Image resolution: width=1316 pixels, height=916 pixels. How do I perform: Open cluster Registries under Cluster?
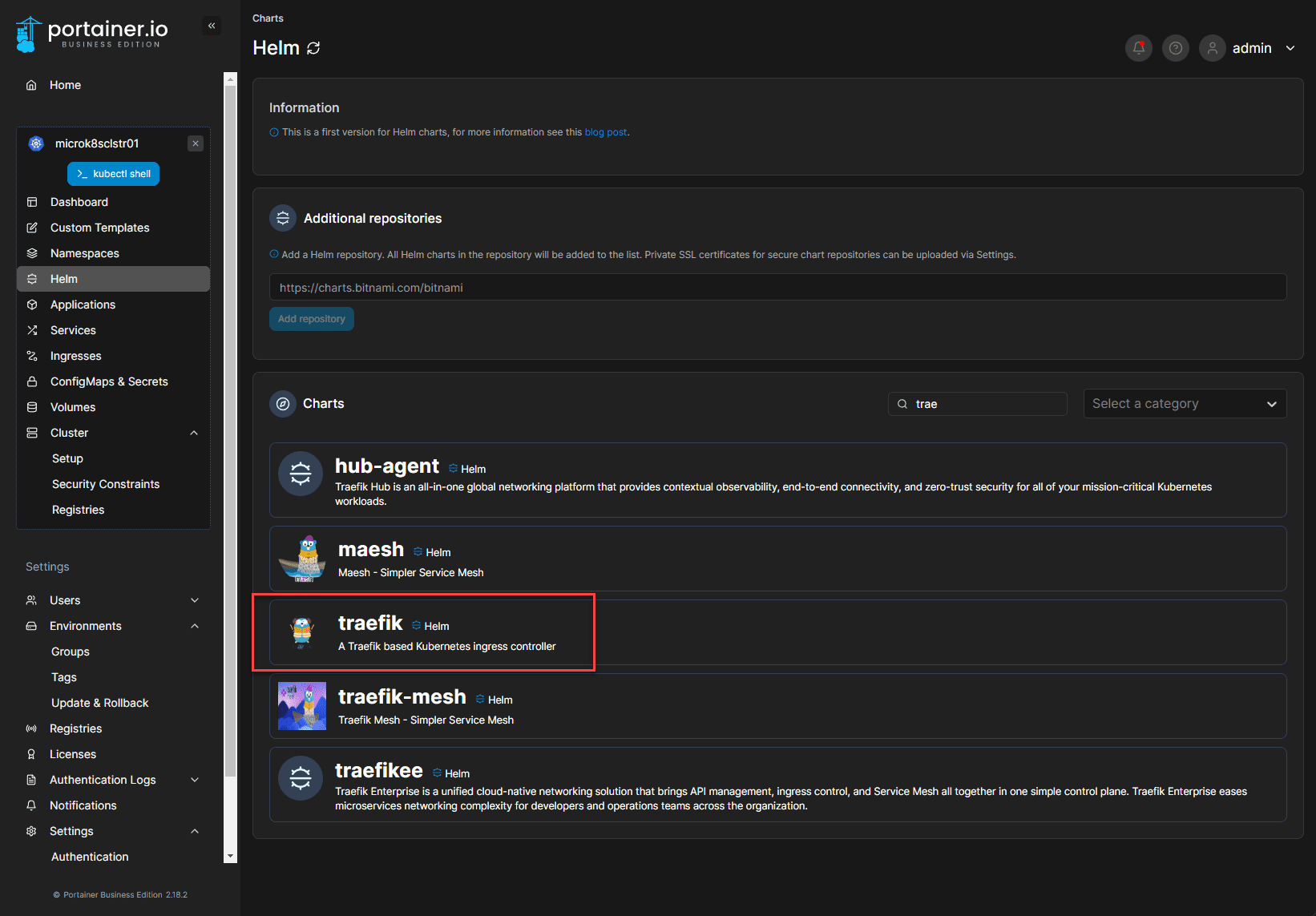[x=78, y=510]
